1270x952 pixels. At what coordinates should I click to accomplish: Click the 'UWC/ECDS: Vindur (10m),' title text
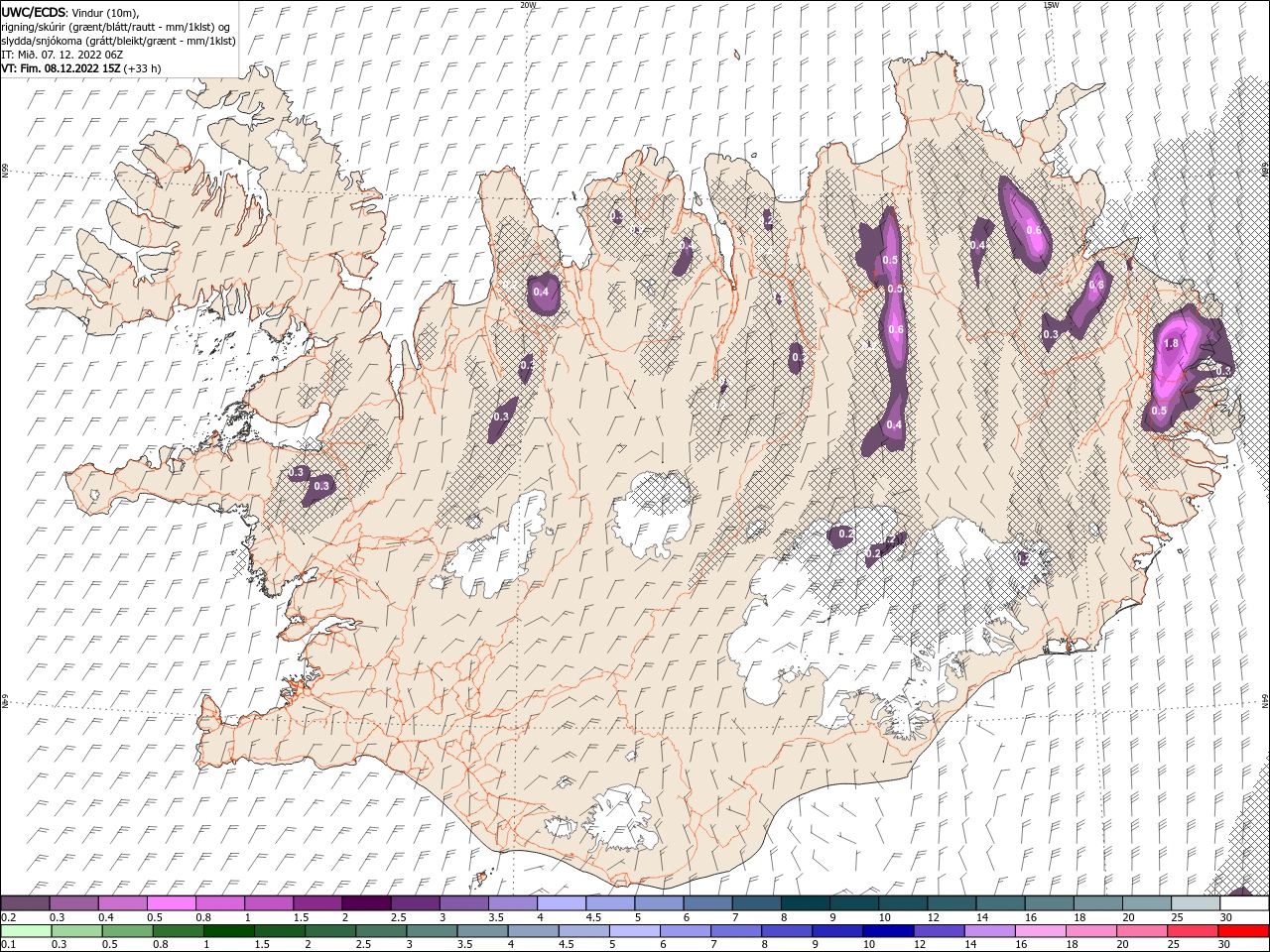point(70,12)
